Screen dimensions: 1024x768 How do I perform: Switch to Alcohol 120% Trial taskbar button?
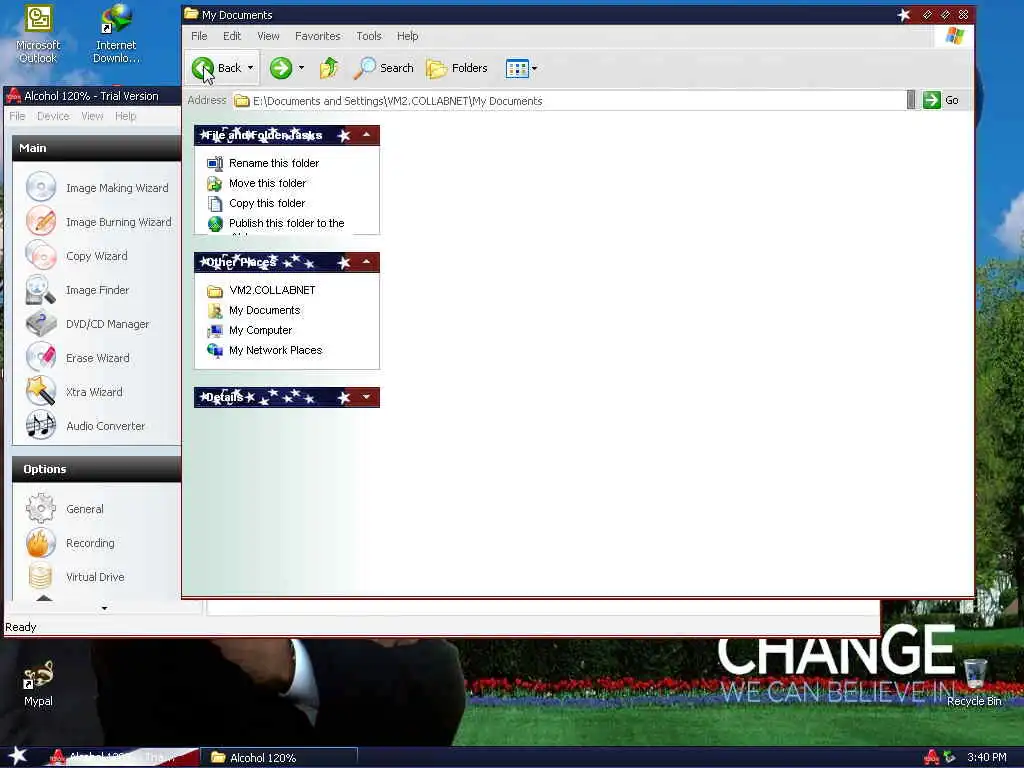121,758
